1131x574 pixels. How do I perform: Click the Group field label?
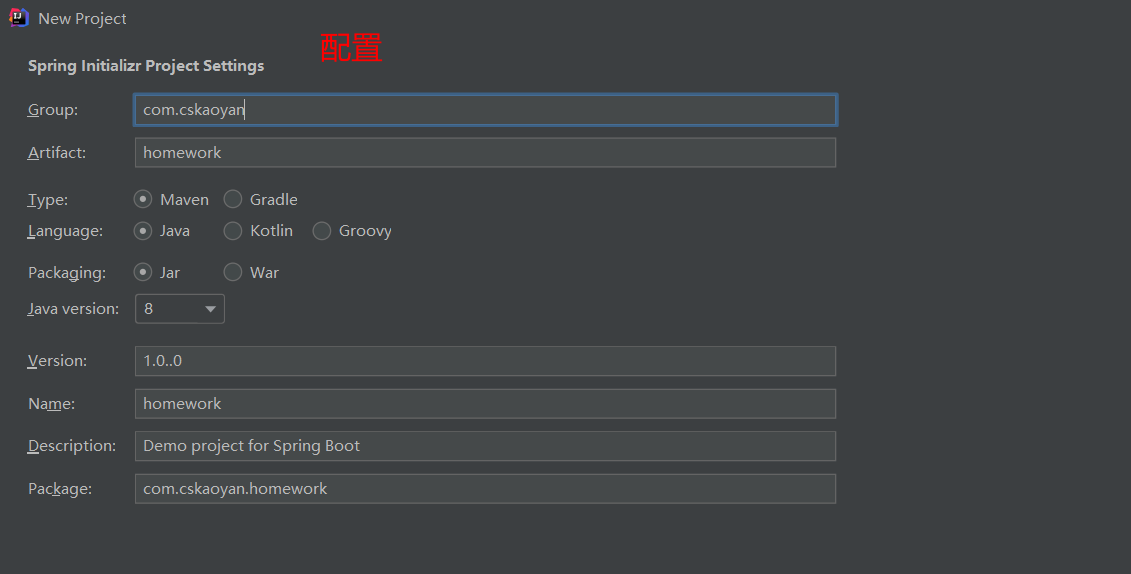click(53, 110)
